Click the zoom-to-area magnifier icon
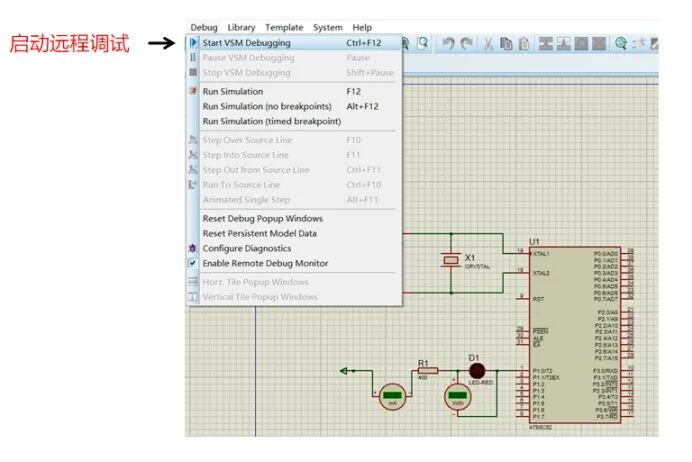This screenshot has width=692, height=462. [x=423, y=43]
